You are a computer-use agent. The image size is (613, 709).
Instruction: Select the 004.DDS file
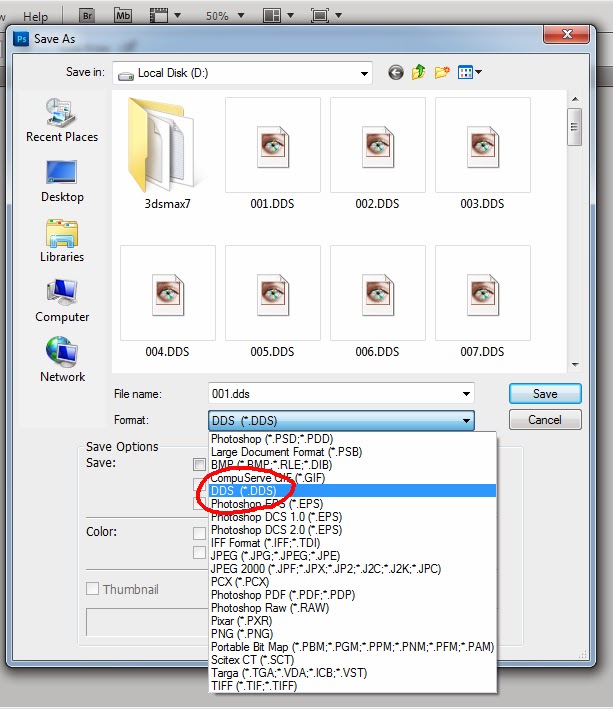(x=167, y=302)
